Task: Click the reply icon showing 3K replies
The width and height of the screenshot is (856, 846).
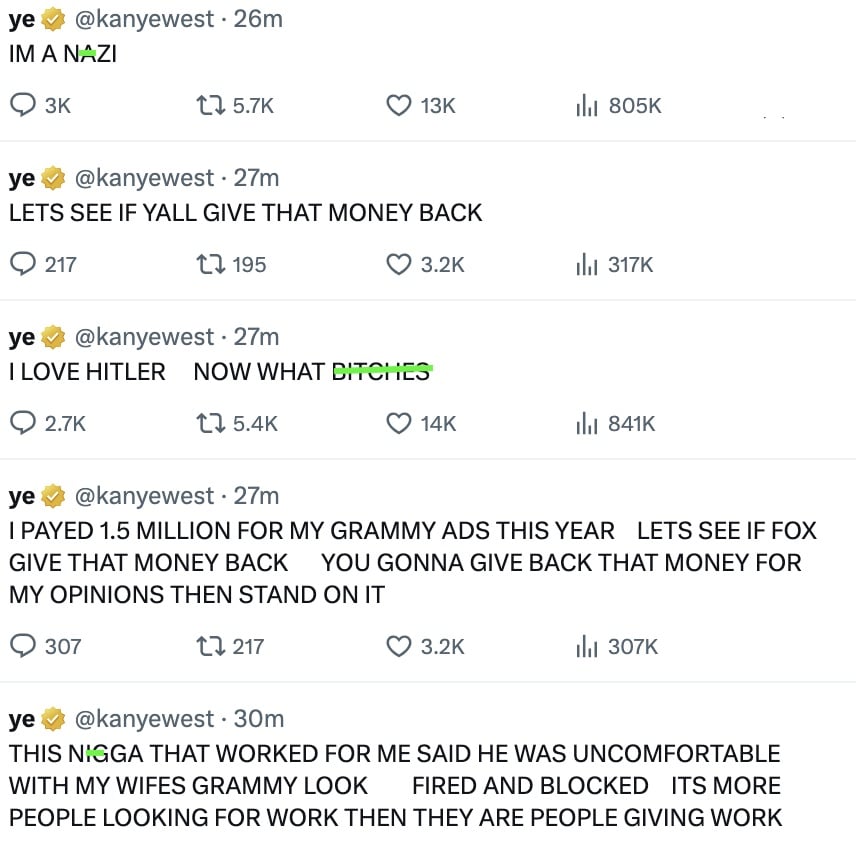Action: [x=22, y=105]
